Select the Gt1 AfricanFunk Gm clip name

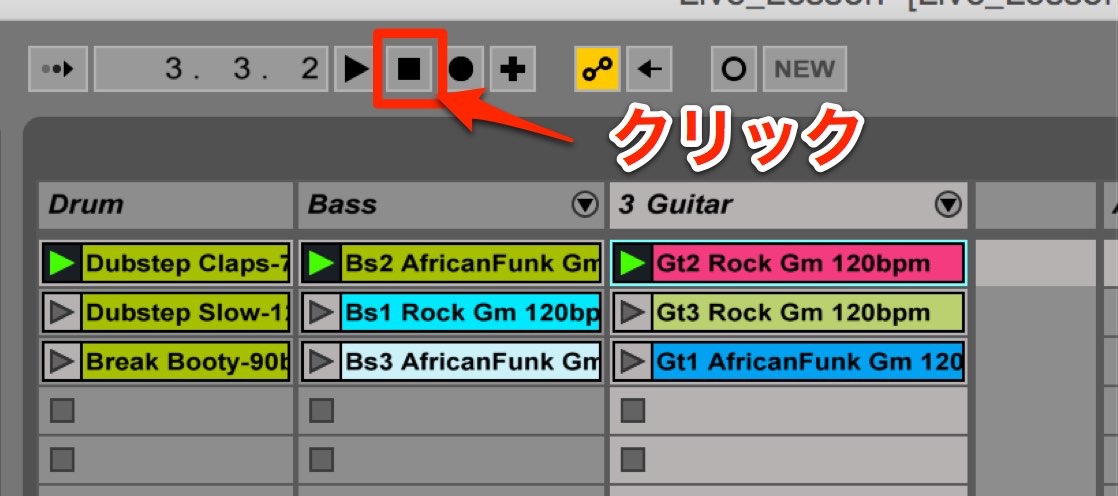(808, 361)
